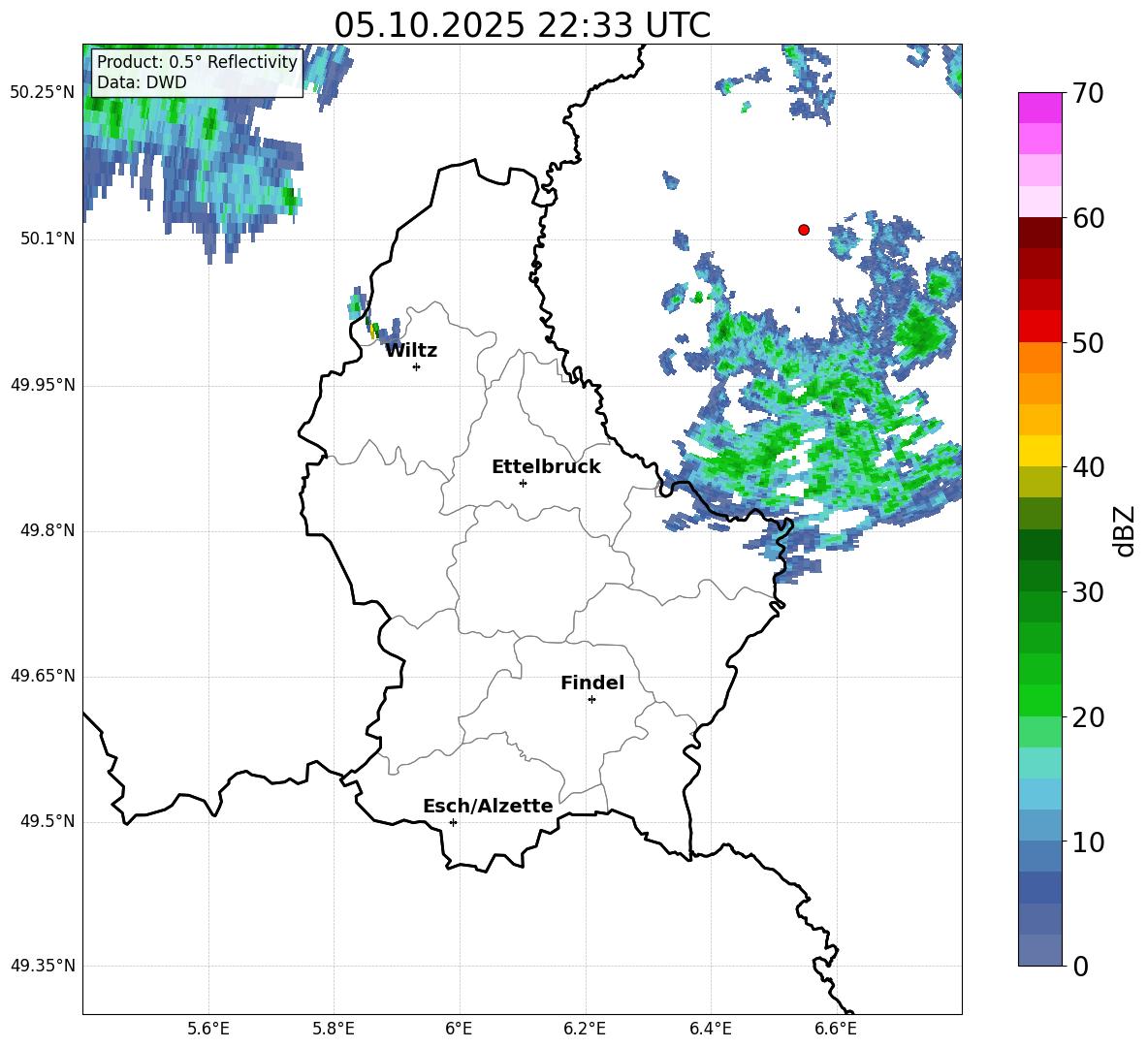The height and width of the screenshot is (1048, 1148).
Task: Click the 6.4°E longitude label
Action: tap(710, 1030)
